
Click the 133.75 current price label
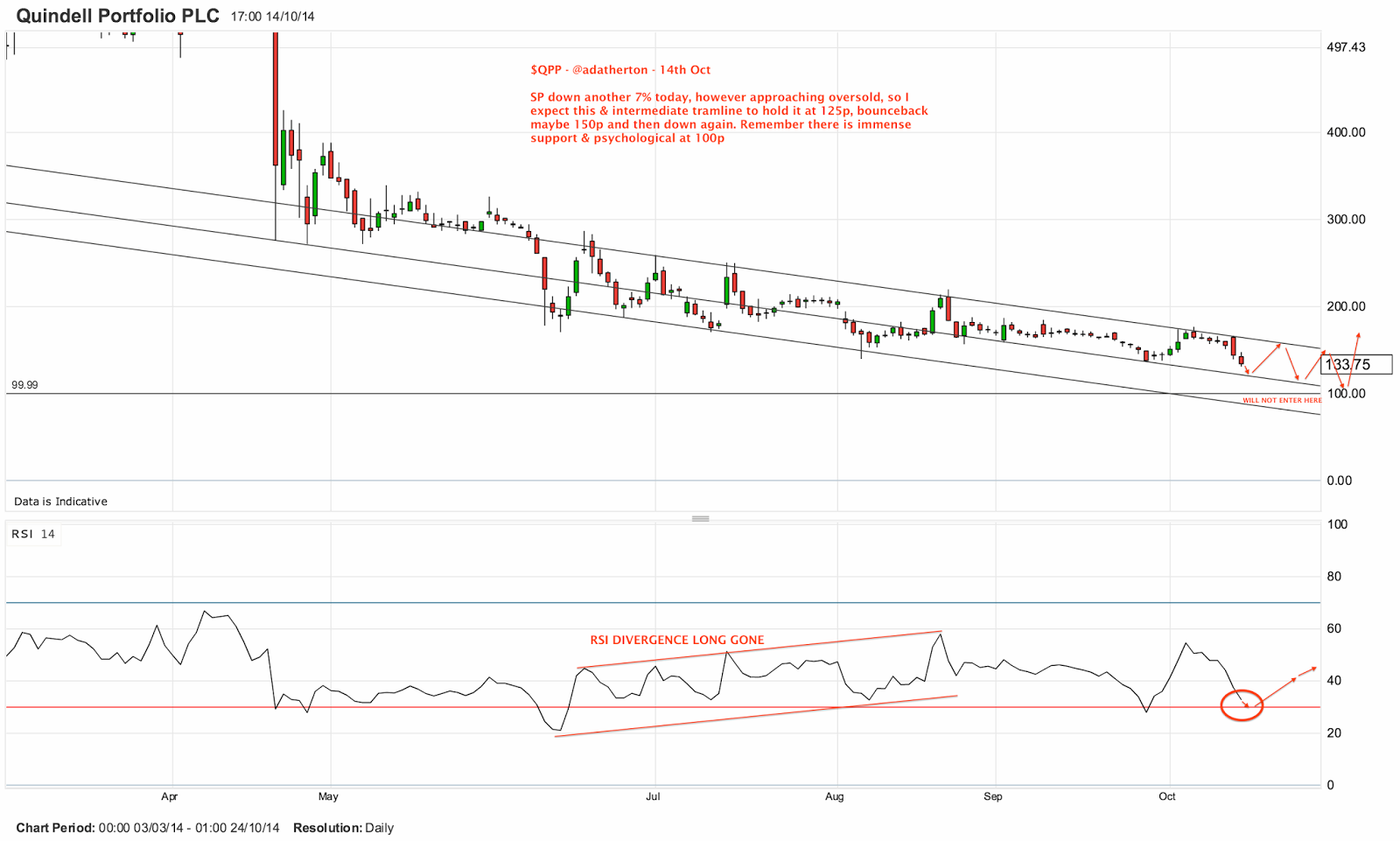(1355, 364)
